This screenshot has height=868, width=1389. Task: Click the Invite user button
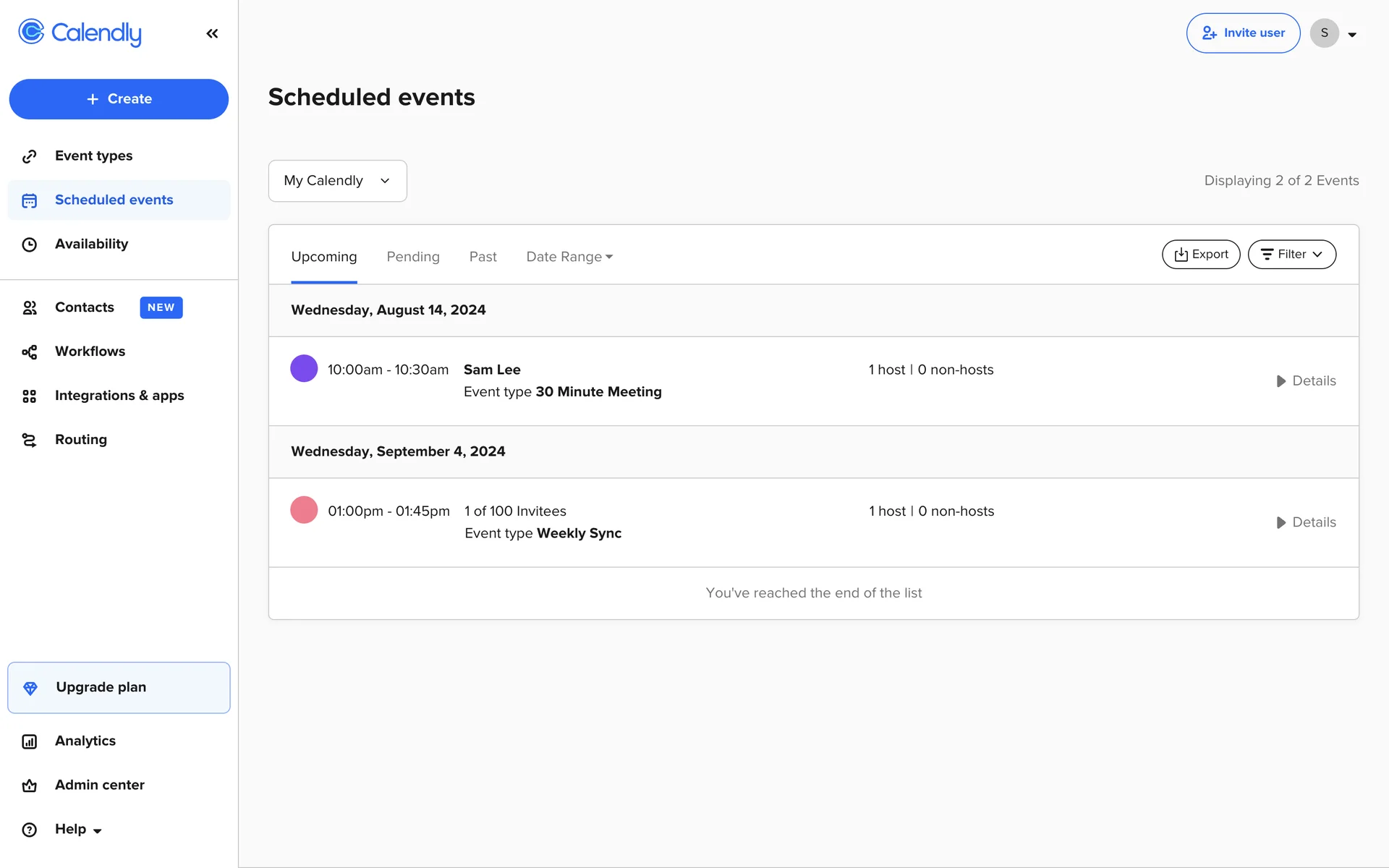(x=1243, y=33)
